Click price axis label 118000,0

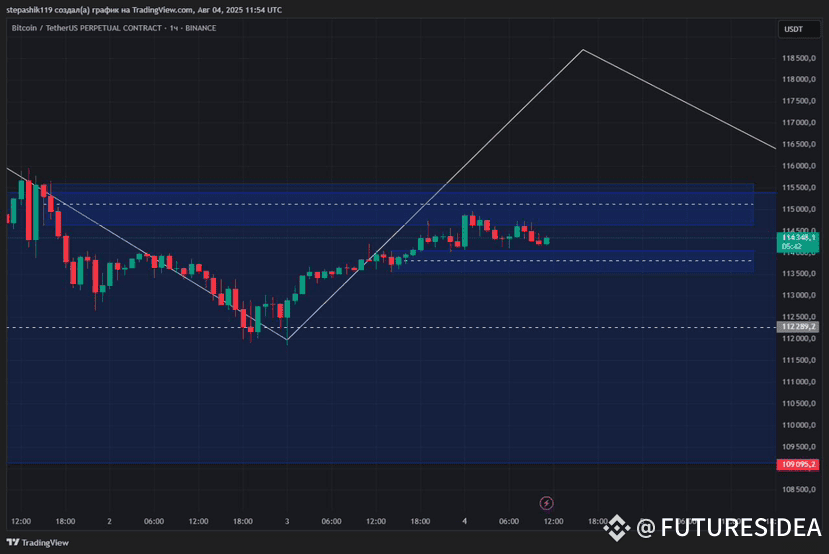click(799, 79)
